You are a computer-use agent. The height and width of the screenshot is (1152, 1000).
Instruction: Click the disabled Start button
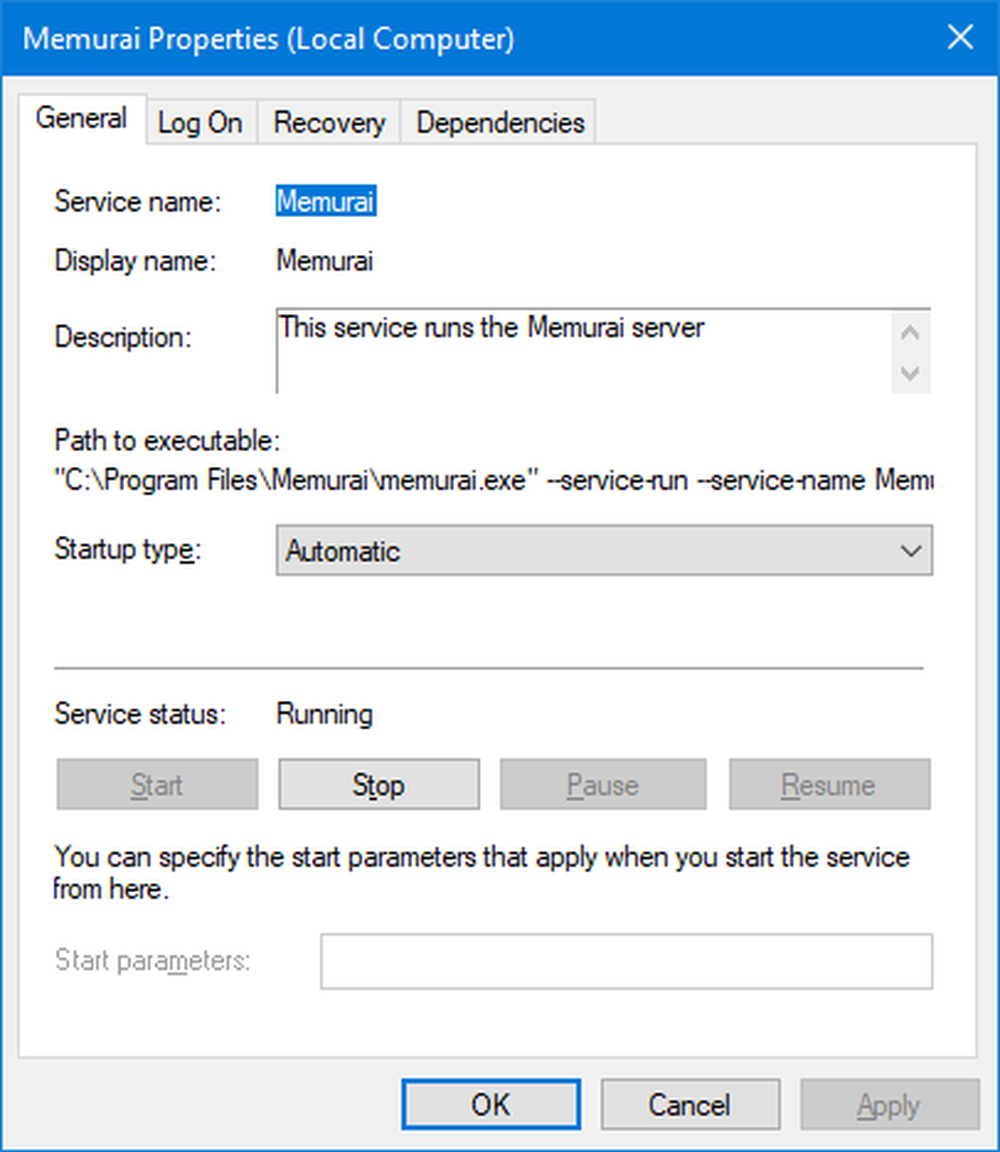157,784
